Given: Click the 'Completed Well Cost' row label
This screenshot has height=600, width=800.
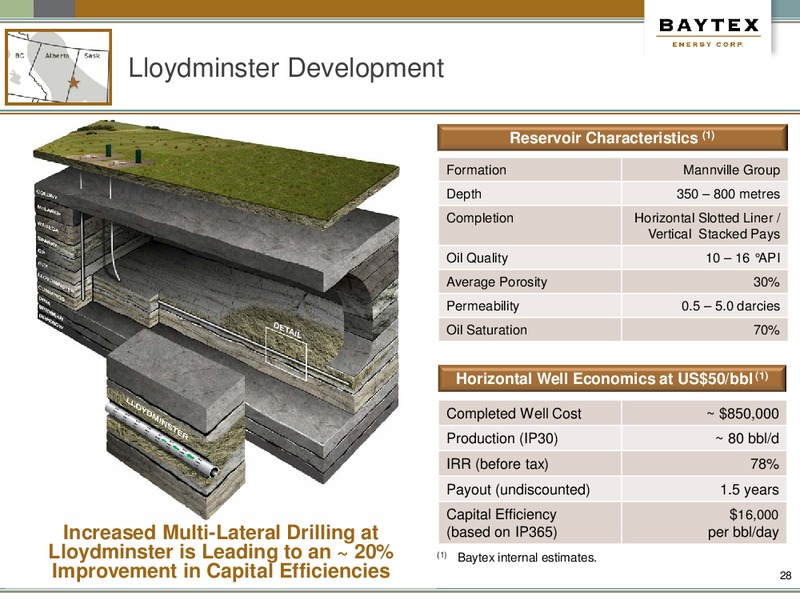Looking at the screenshot, I should (x=513, y=413).
